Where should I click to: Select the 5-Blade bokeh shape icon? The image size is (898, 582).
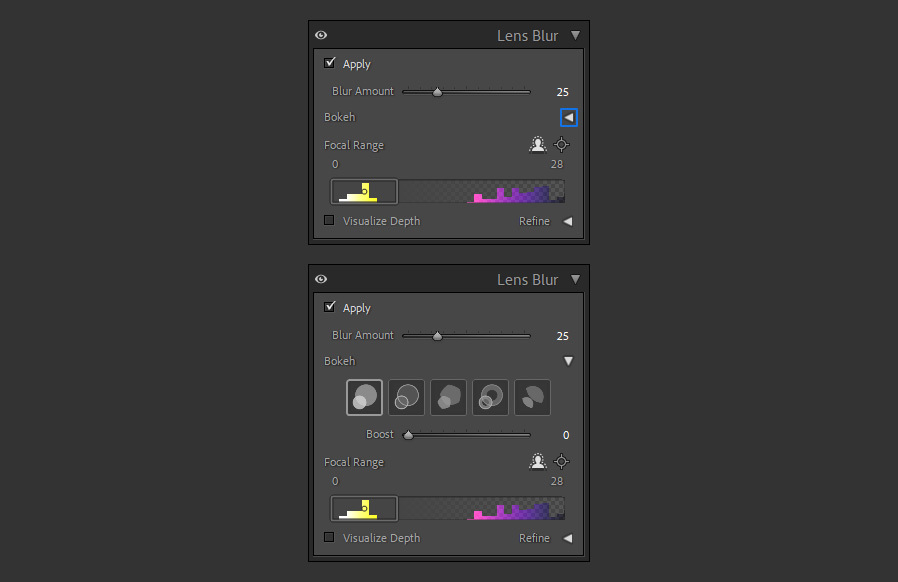click(x=448, y=397)
